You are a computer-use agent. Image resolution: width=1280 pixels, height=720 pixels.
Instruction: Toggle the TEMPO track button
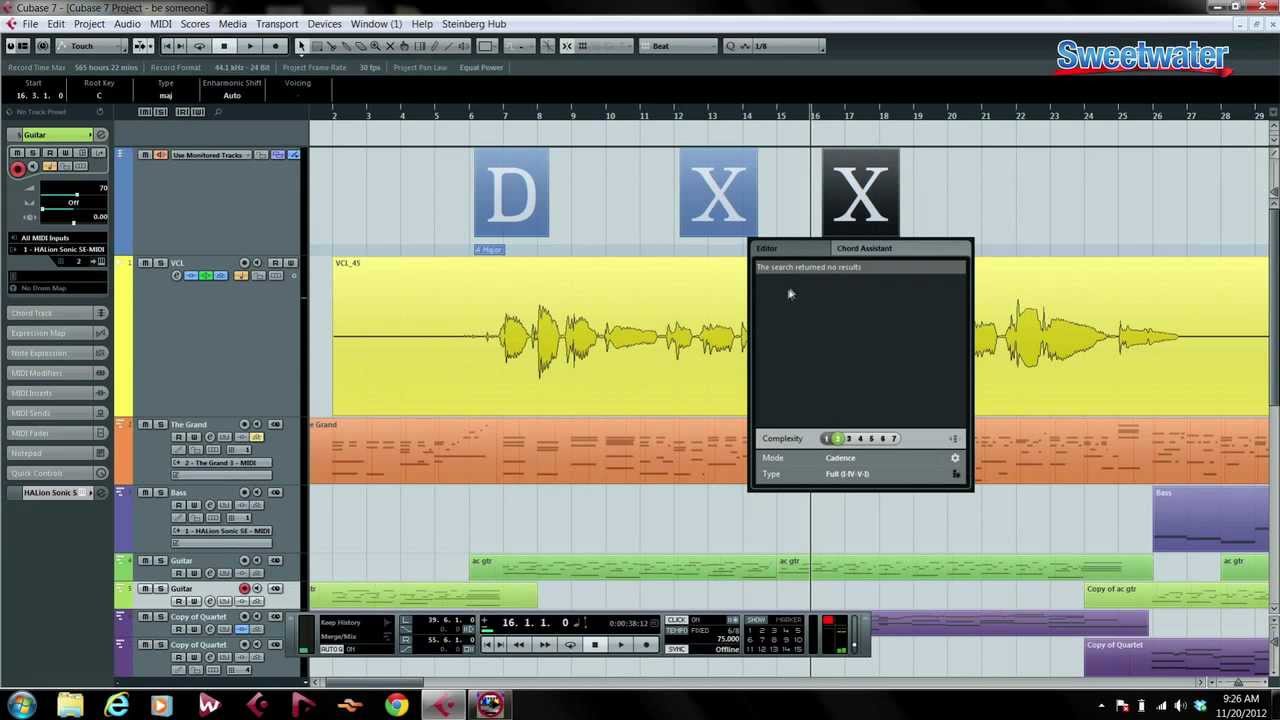[677, 630]
